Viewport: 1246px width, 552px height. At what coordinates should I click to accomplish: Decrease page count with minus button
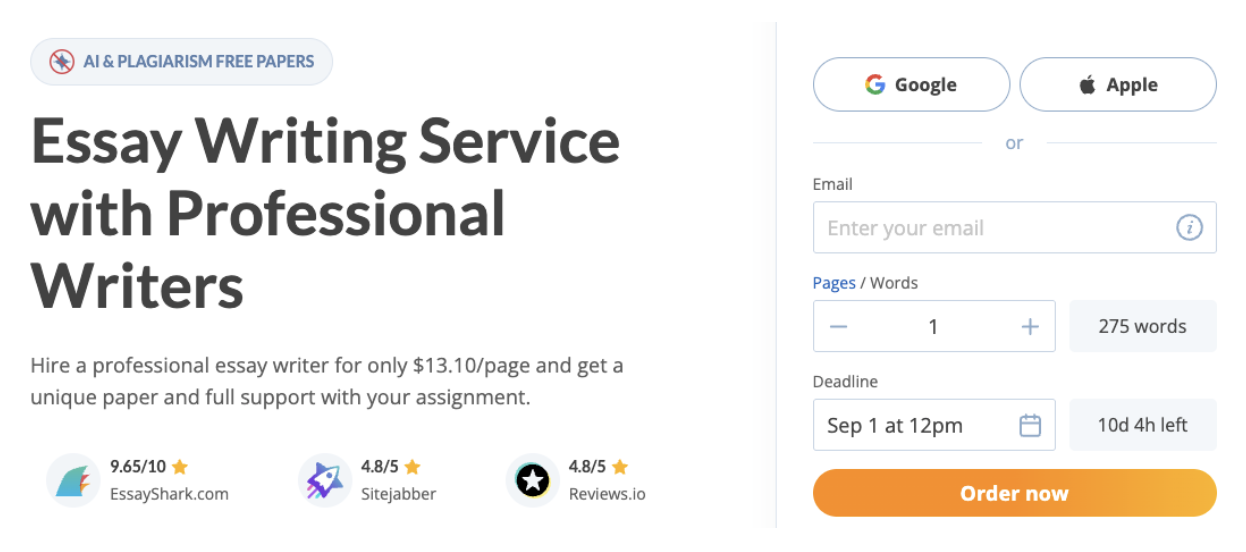pos(839,327)
